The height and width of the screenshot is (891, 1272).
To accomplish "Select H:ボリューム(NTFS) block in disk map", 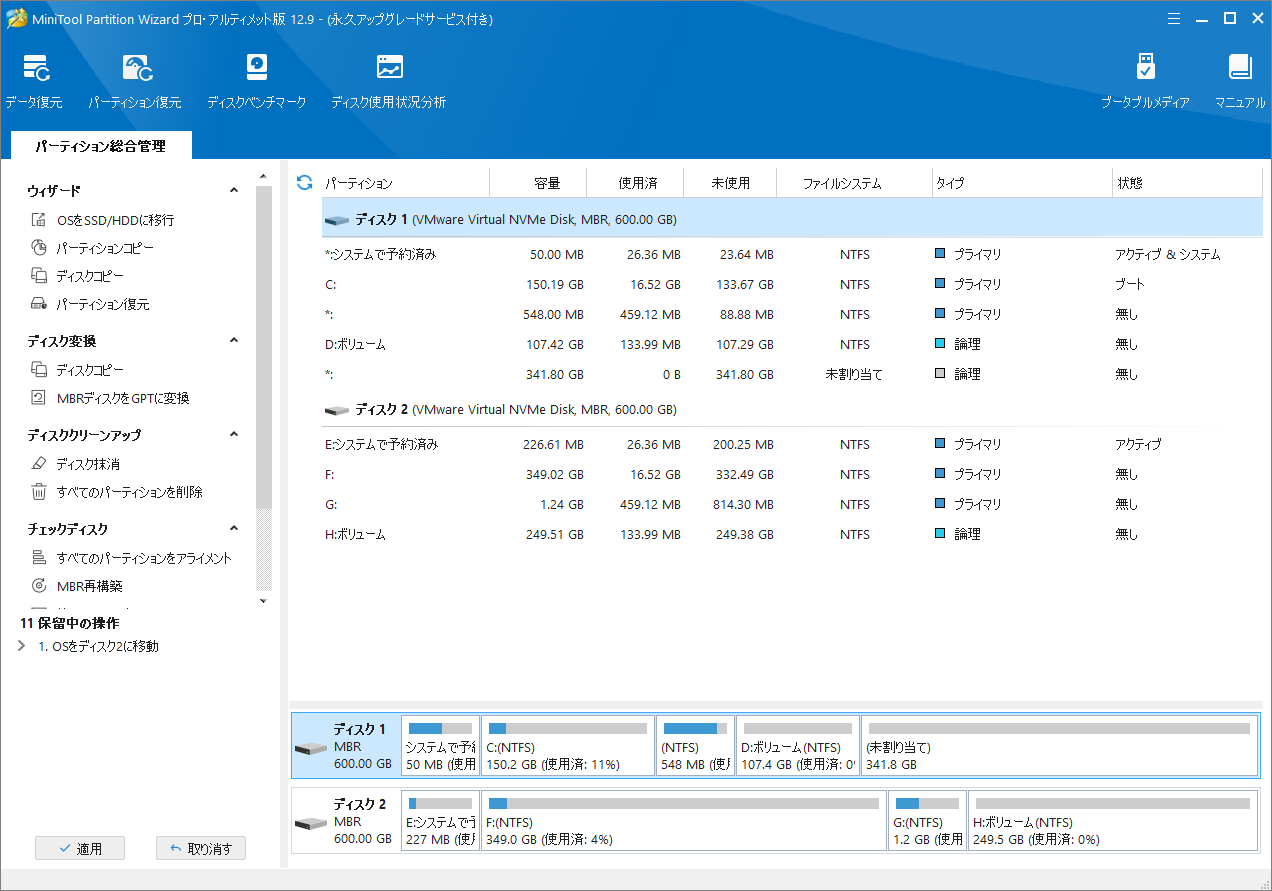I will [1112, 820].
